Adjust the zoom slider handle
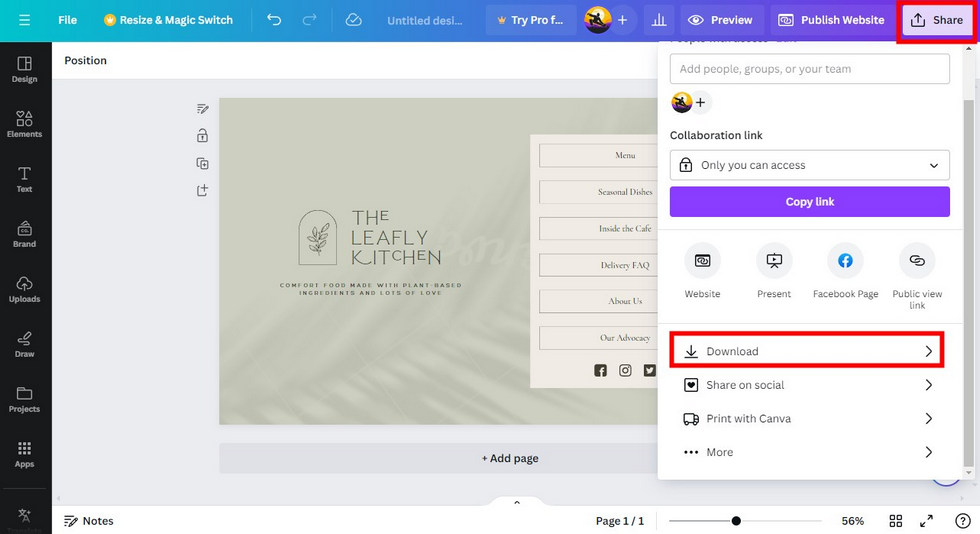980x534 pixels. (736, 521)
